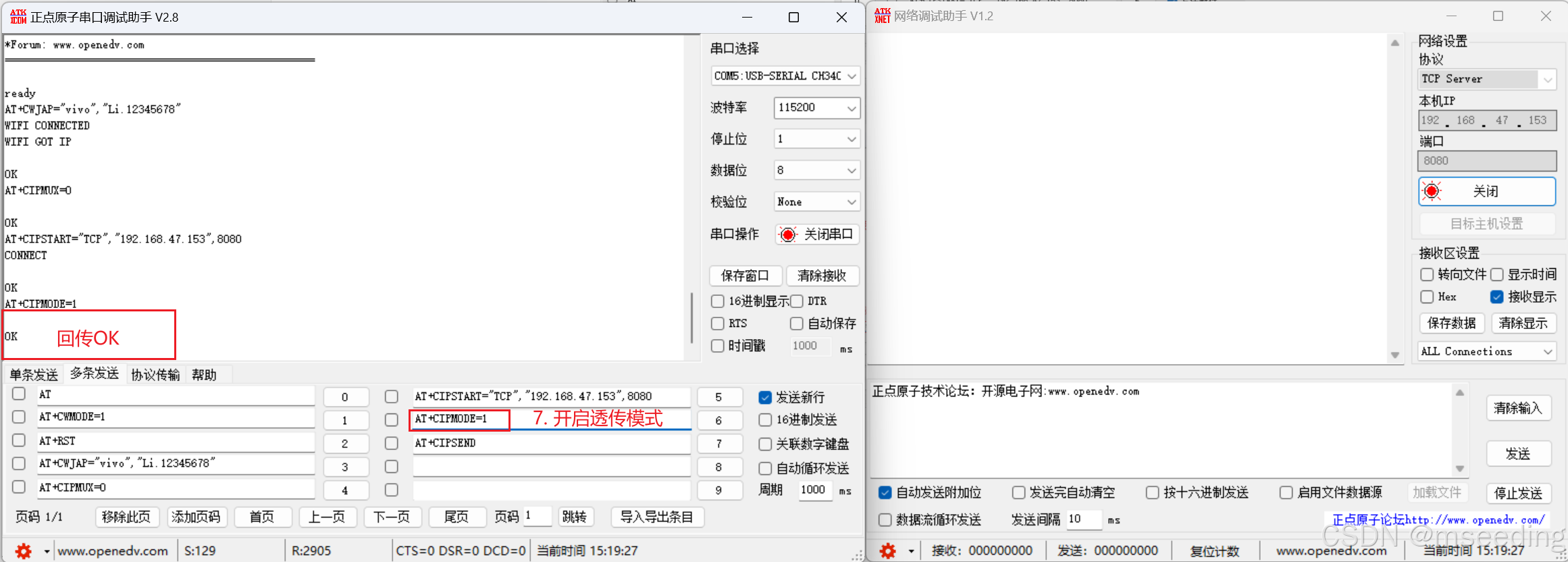Viewport: 1568px width, 562px height.
Task: Open 帮助 tab
Action: coord(205,374)
